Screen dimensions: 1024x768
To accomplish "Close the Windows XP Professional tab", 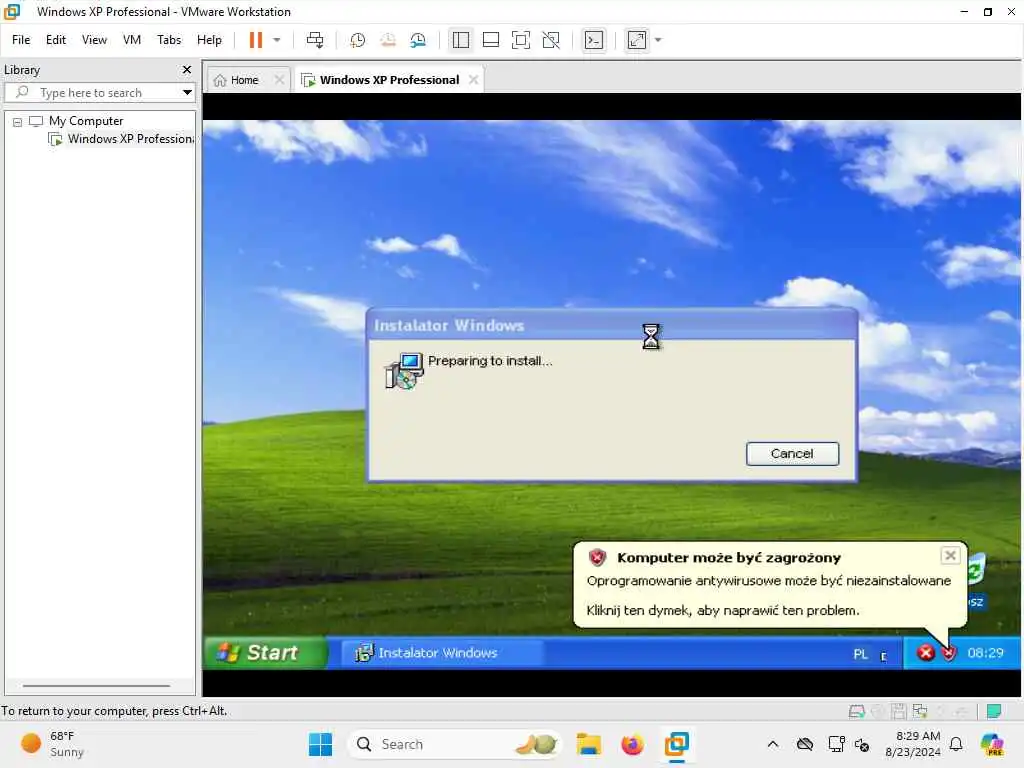I will click(473, 80).
